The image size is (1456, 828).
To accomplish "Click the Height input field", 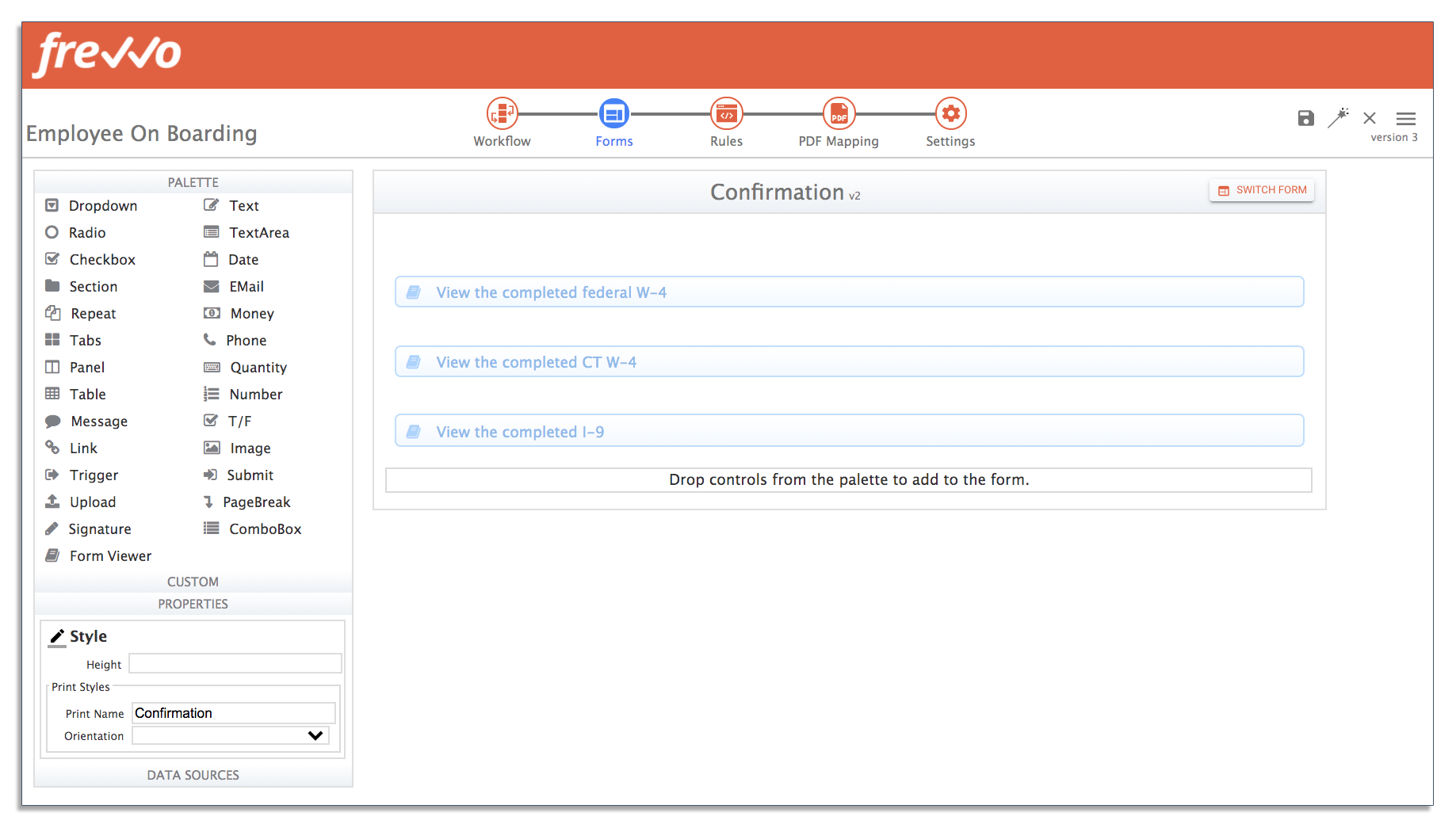I will click(235, 664).
